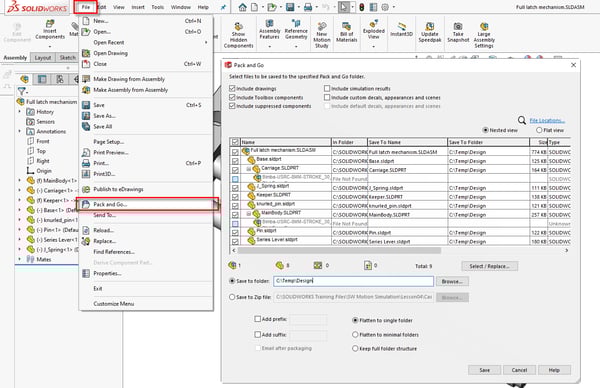The width and height of the screenshot is (600, 388).
Task: Expand the Annotations node in the feature tree
Action: coord(20,131)
